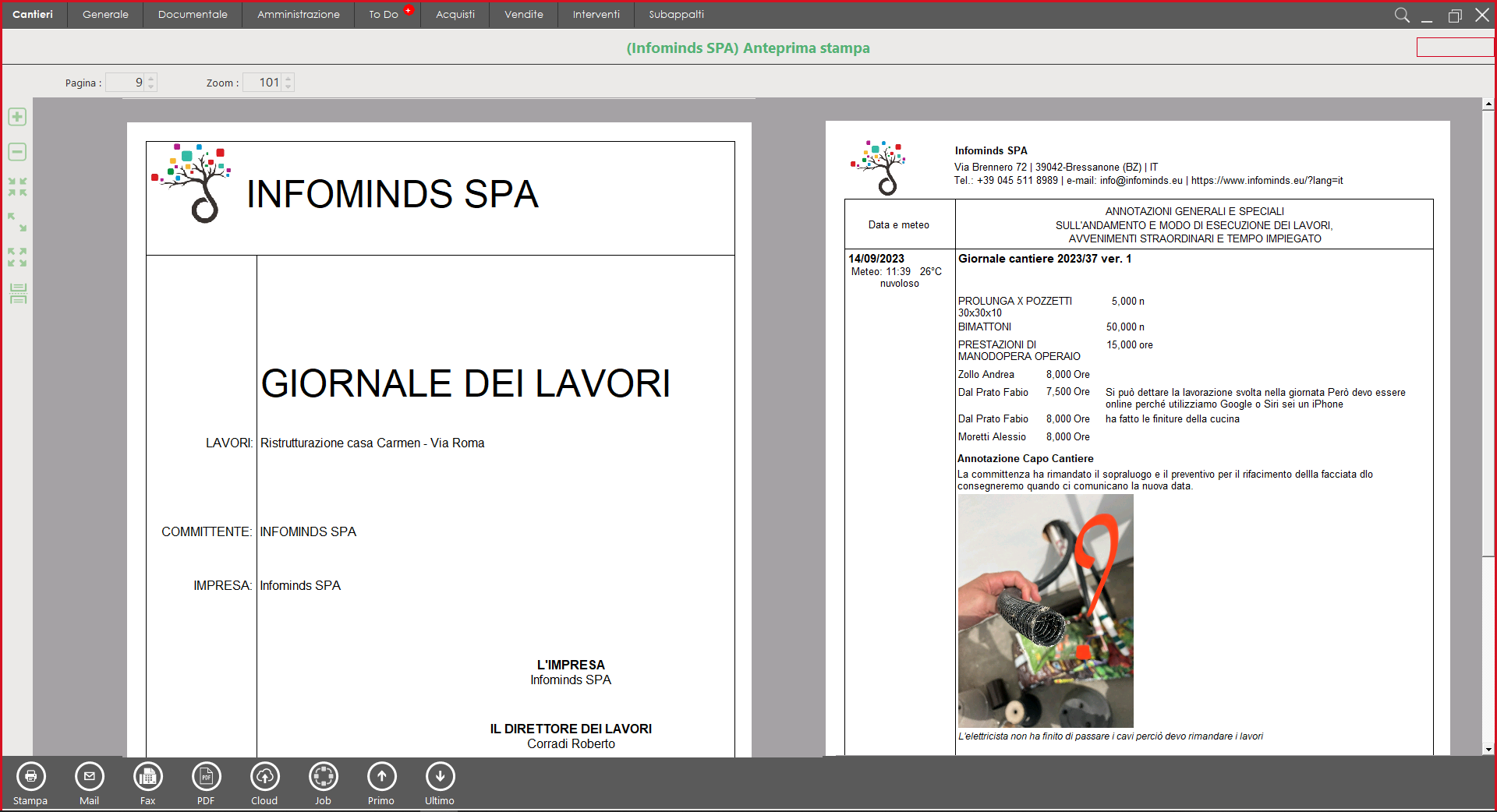Click the page layout view icon
Image resolution: width=1497 pixels, height=812 pixels.
17,294
